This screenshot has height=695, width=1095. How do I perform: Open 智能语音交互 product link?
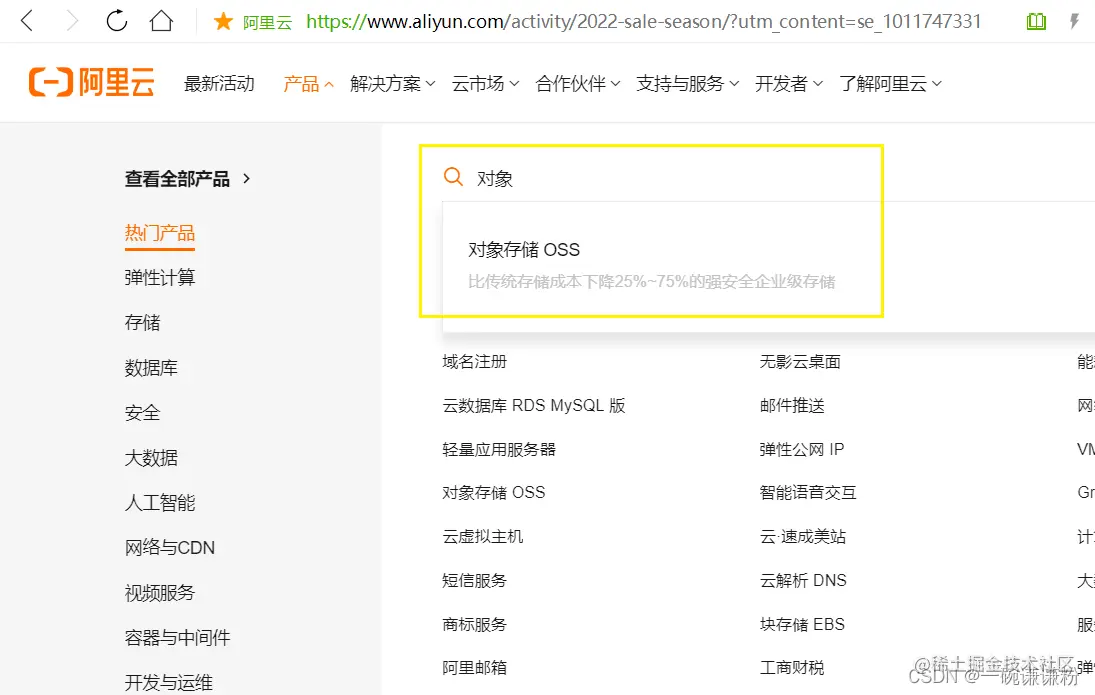(x=808, y=492)
